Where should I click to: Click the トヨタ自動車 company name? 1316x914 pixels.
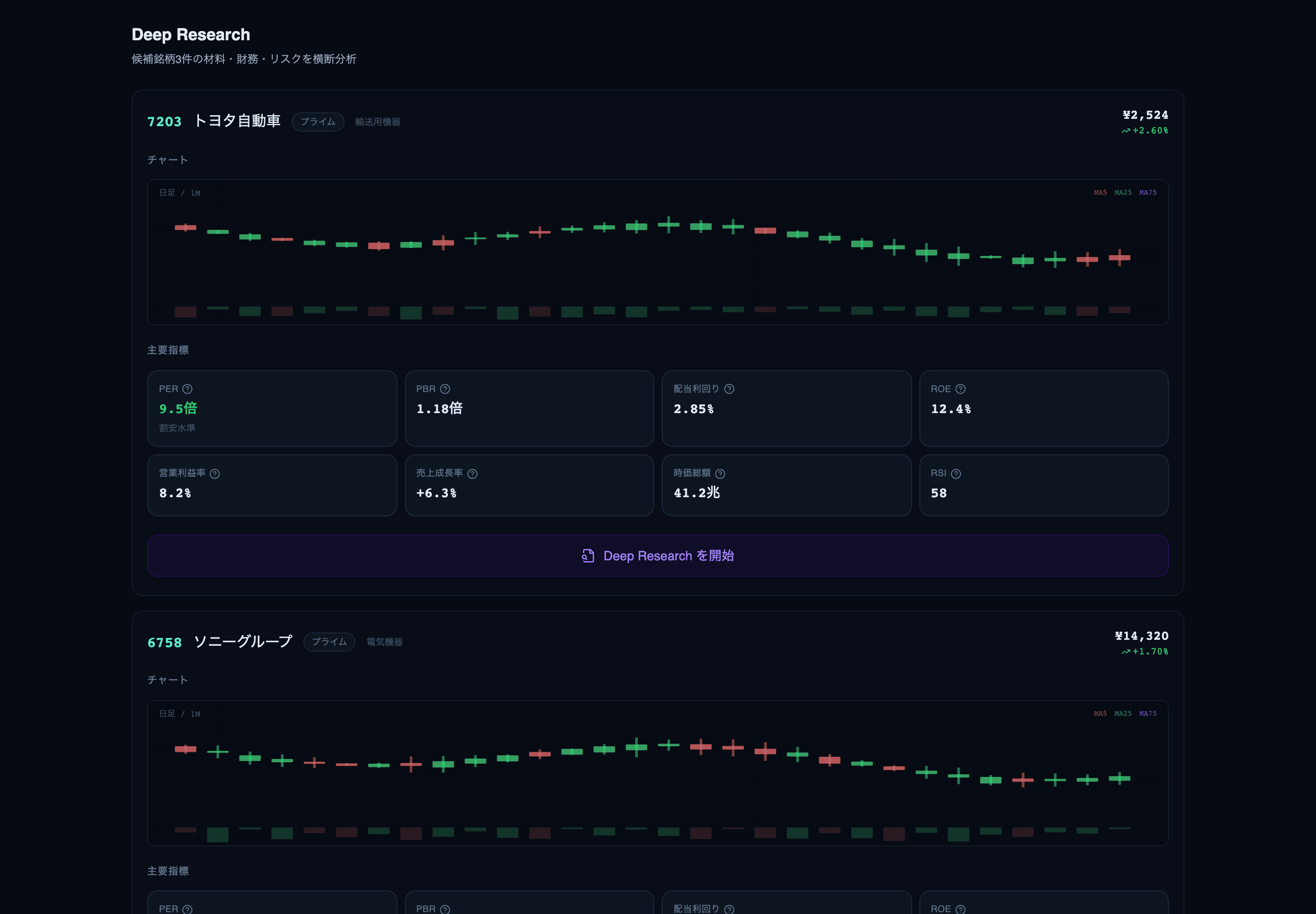(x=237, y=121)
